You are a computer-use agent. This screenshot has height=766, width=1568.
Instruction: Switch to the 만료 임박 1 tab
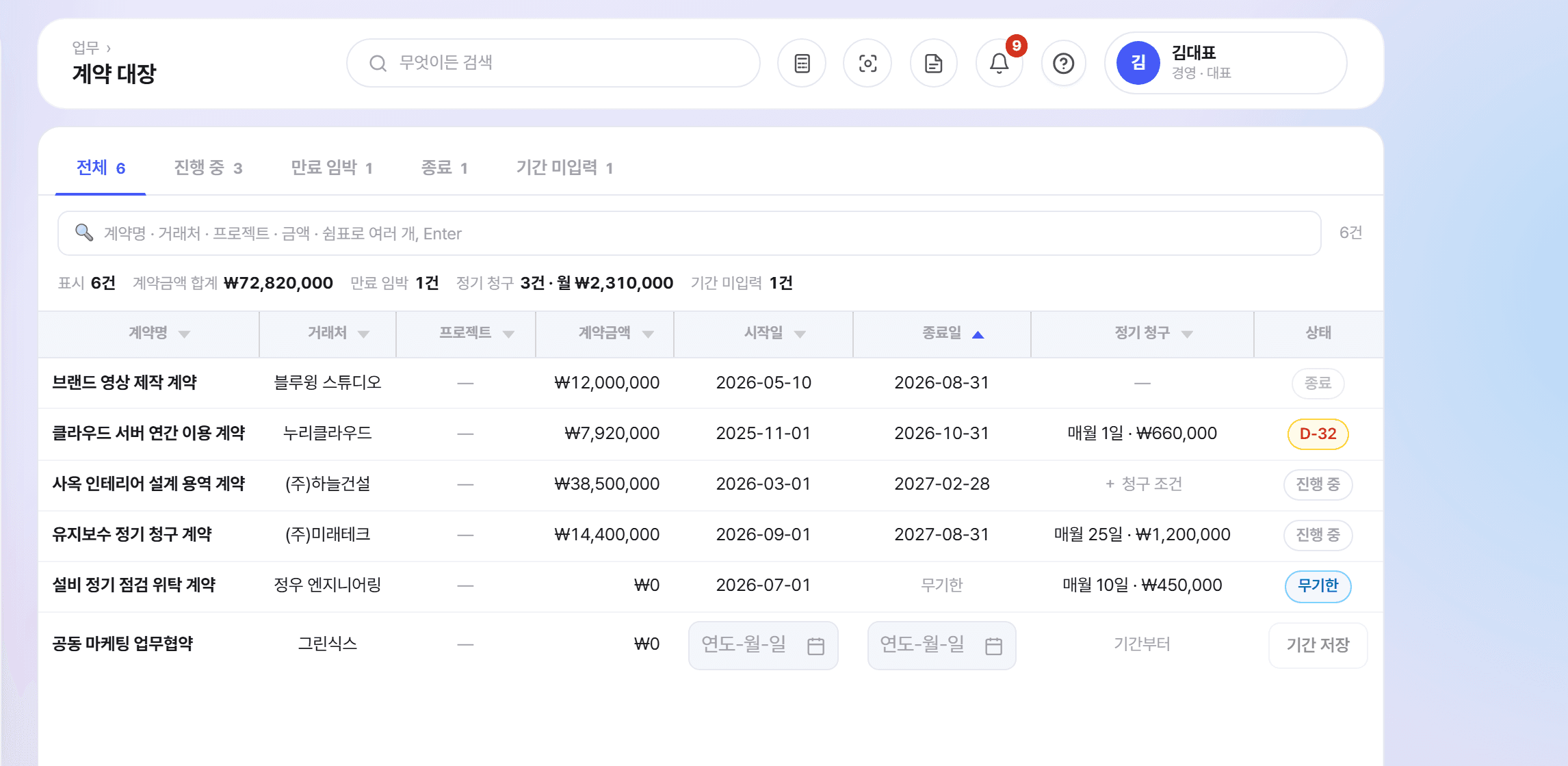tap(332, 168)
